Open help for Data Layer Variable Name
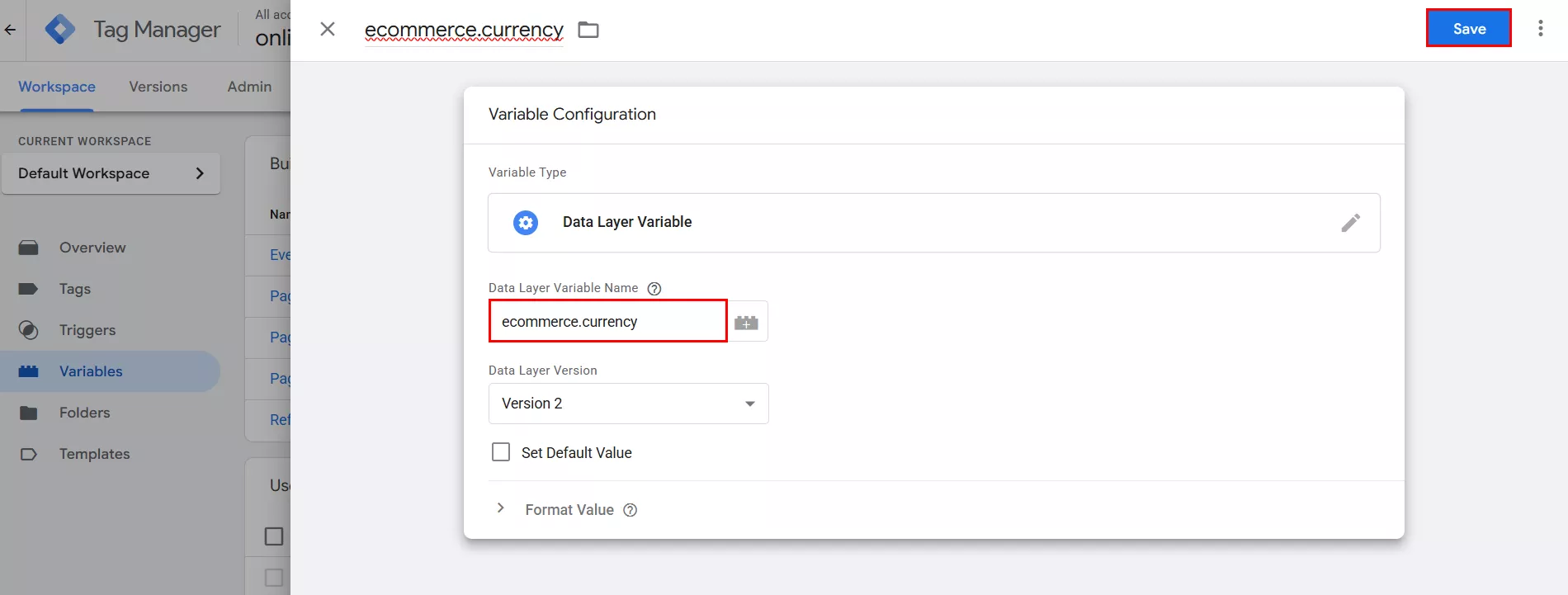 654,288
